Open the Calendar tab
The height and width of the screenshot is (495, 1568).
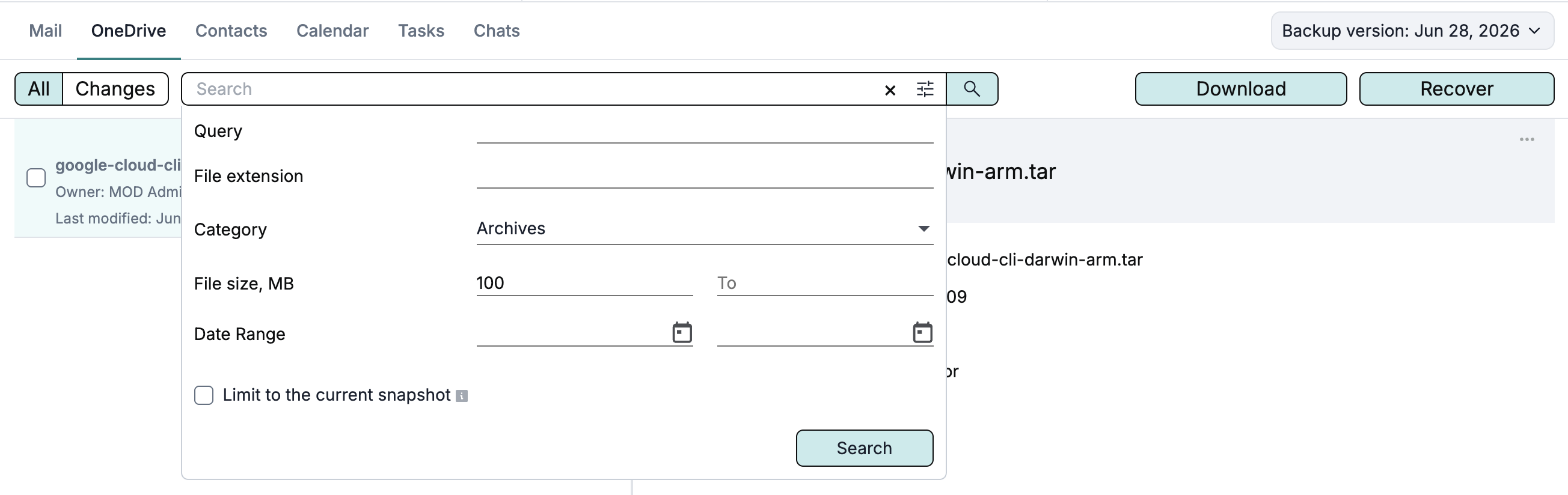[332, 31]
